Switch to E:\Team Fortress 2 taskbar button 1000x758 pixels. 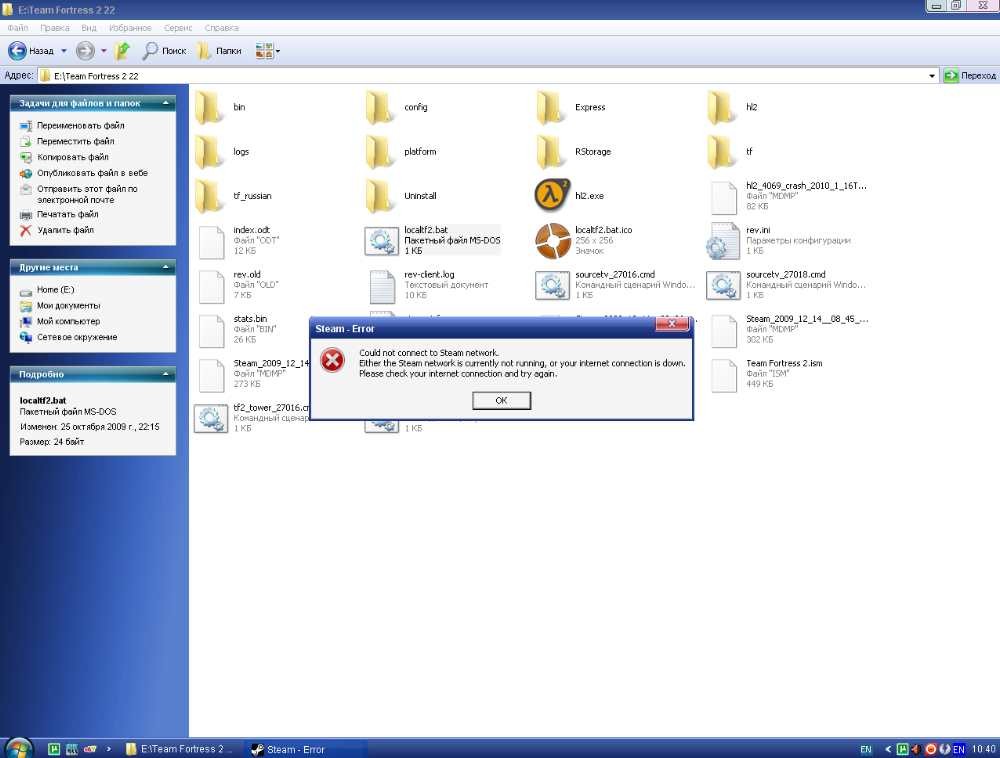coord(180,749)
